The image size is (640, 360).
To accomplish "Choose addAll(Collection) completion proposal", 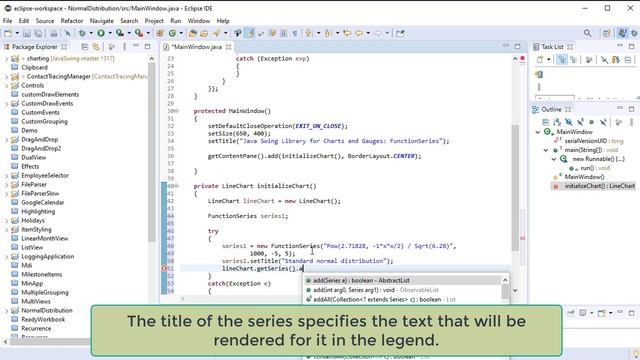I will [x=403, y=299].
